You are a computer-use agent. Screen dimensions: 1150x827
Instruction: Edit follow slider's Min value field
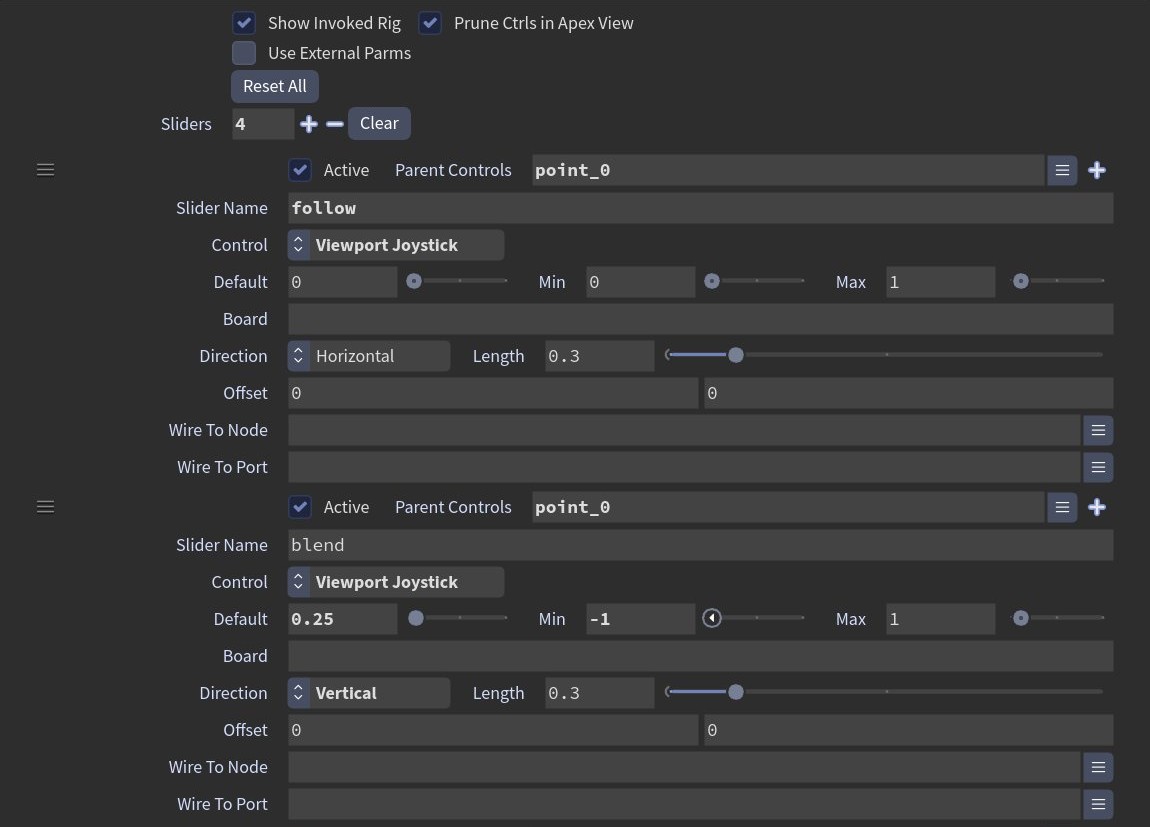click(x=640, y=282)
